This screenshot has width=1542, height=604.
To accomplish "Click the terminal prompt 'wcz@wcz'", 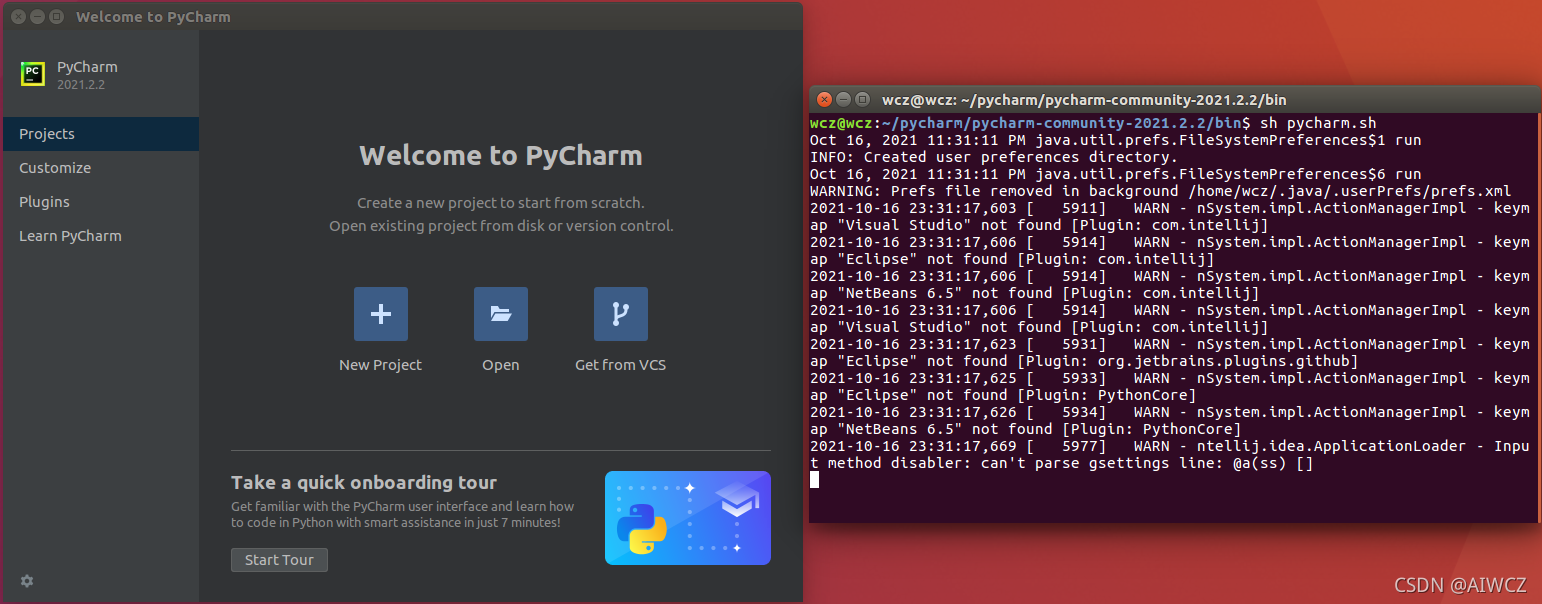I will [841, 123].
